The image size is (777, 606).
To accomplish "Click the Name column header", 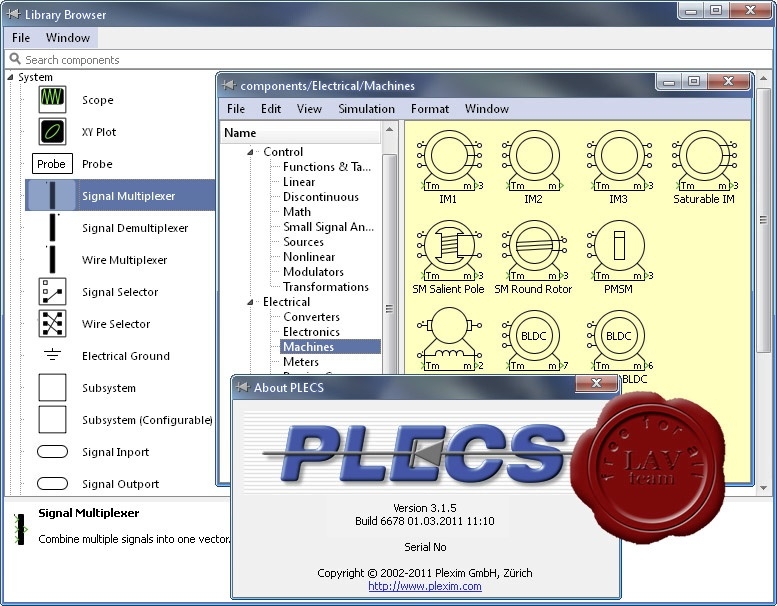I will [x=301, y=133].
